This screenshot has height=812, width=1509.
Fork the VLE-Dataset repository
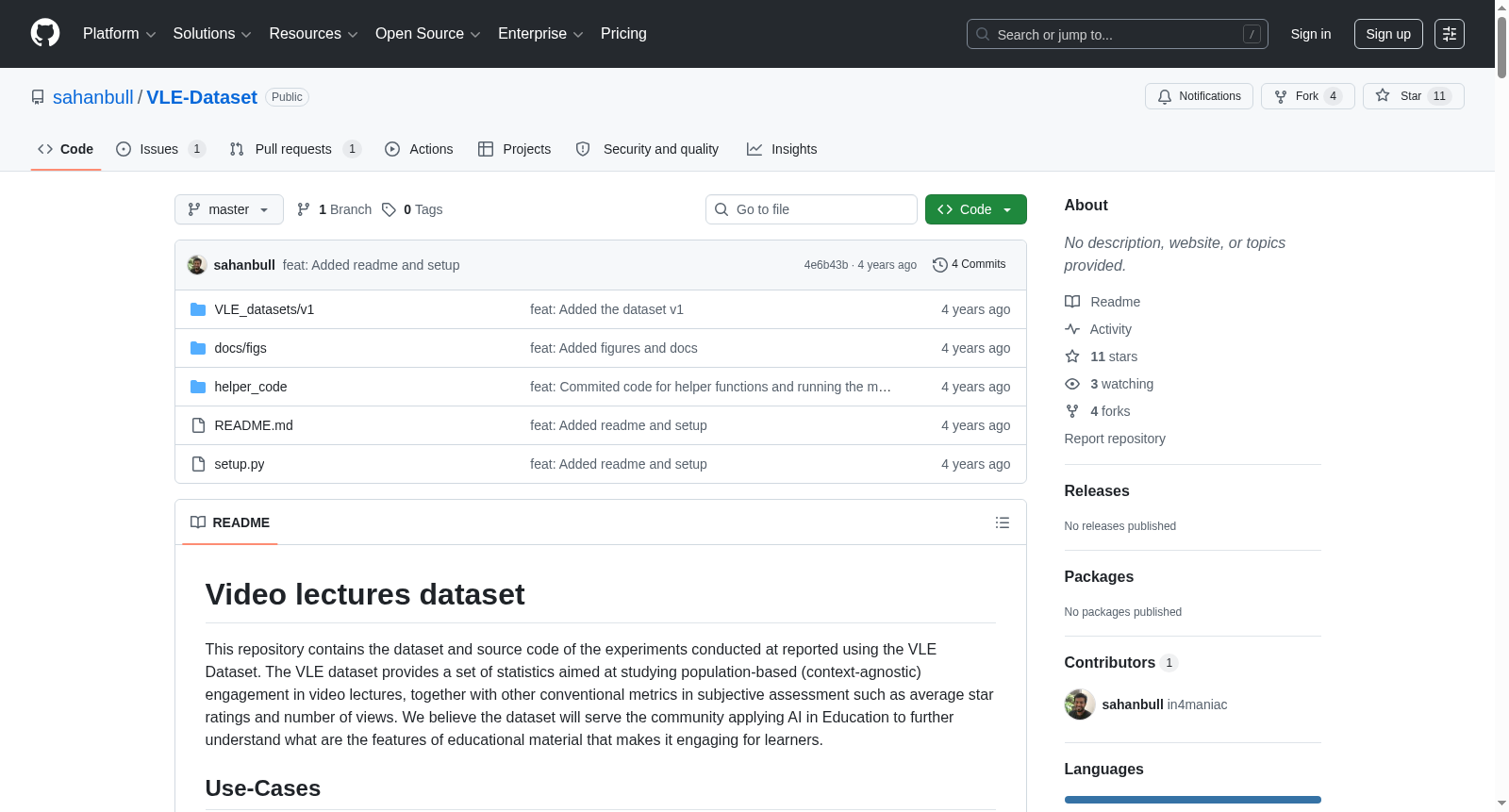coord(1307,96)
